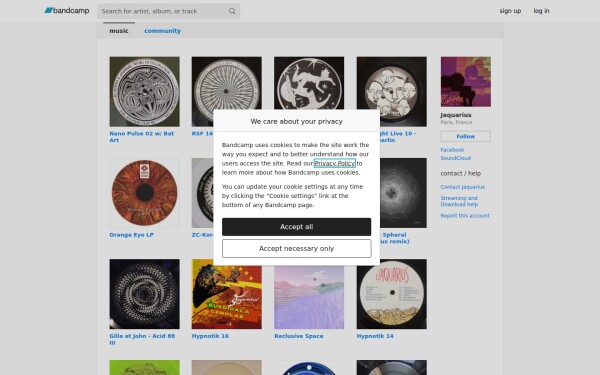Click Hypnotik 16 title link

pos(210,336)
